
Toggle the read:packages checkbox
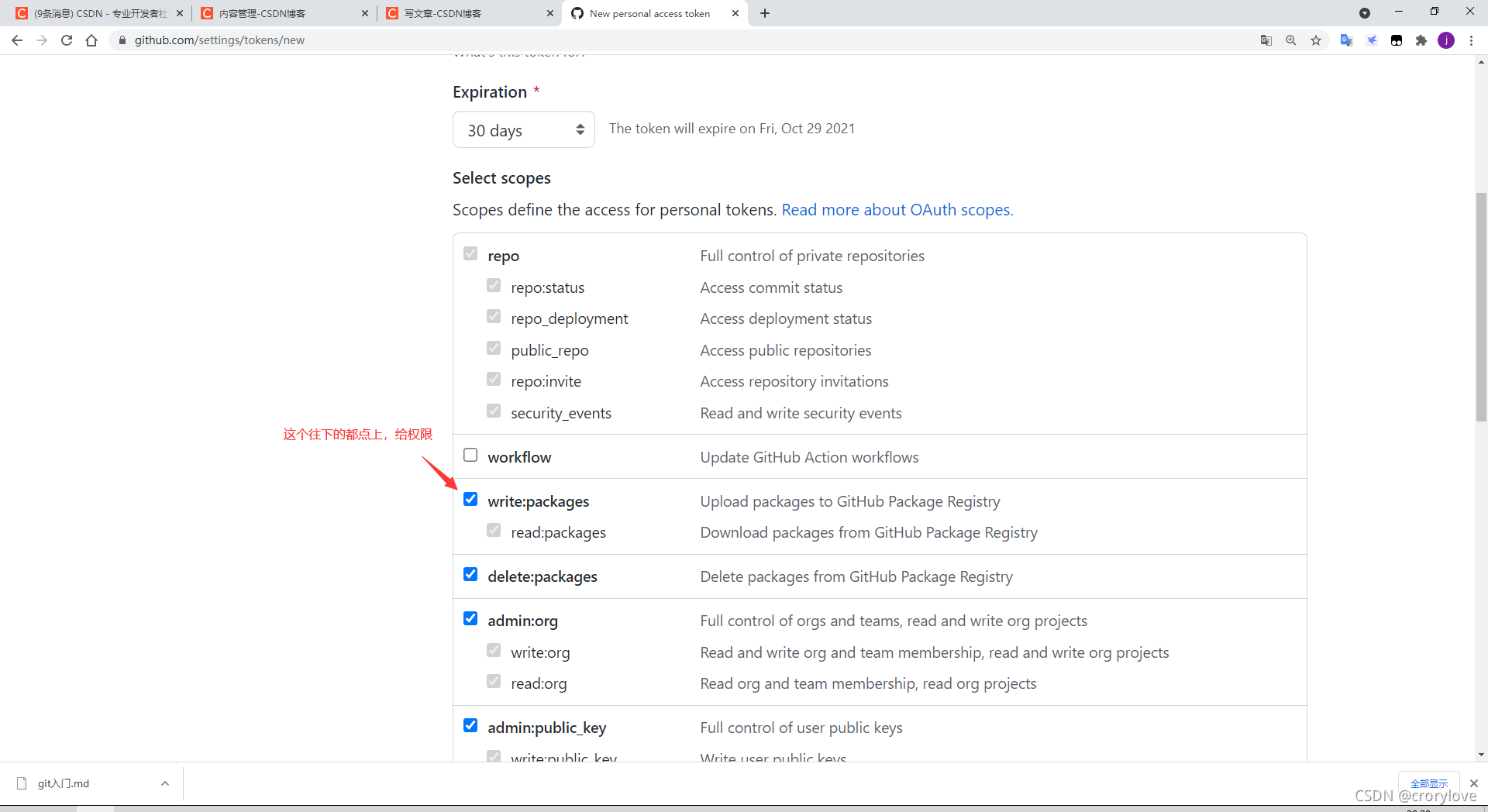coord(494,530)
